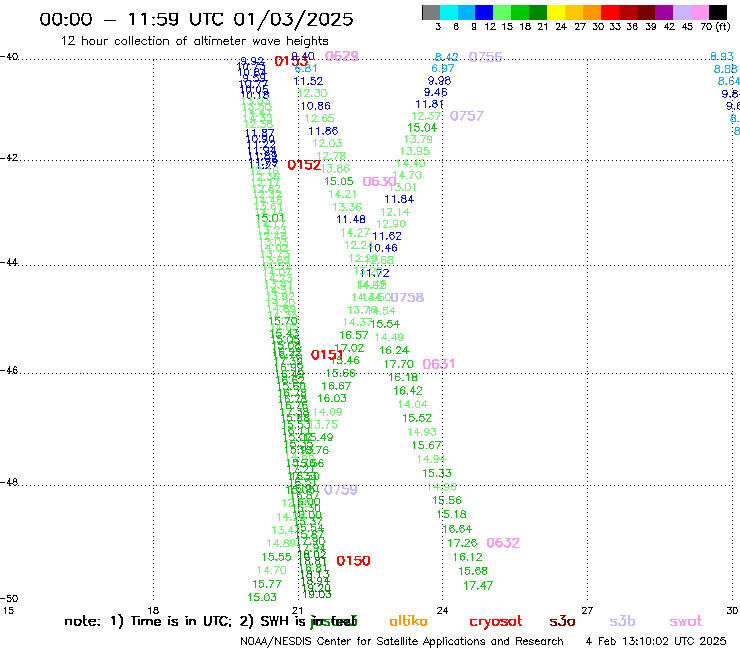Select the pink 0630 time marker

[x=379, y=182]
